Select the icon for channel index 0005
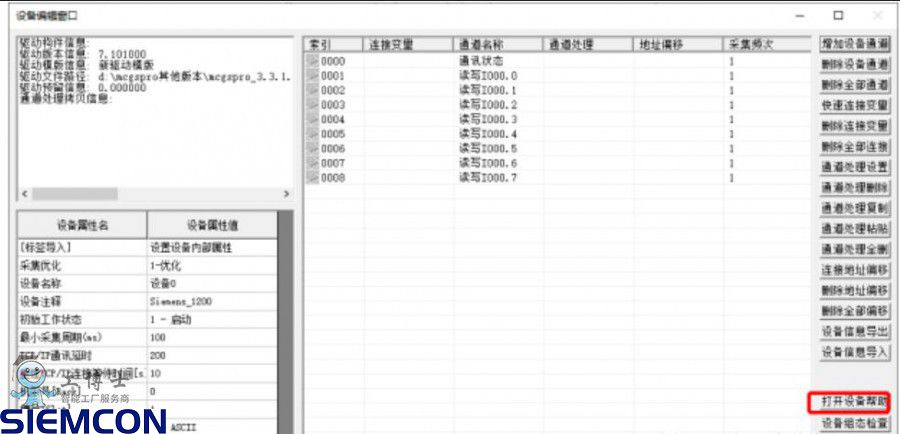This screenshot has width=900, height=434. 312,134
